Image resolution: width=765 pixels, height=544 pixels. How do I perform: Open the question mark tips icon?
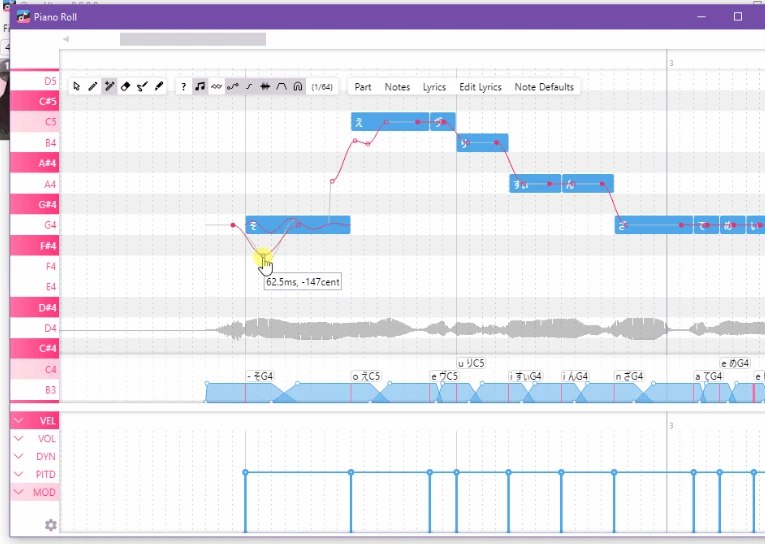pyautogui.click(x=183, y=86)
